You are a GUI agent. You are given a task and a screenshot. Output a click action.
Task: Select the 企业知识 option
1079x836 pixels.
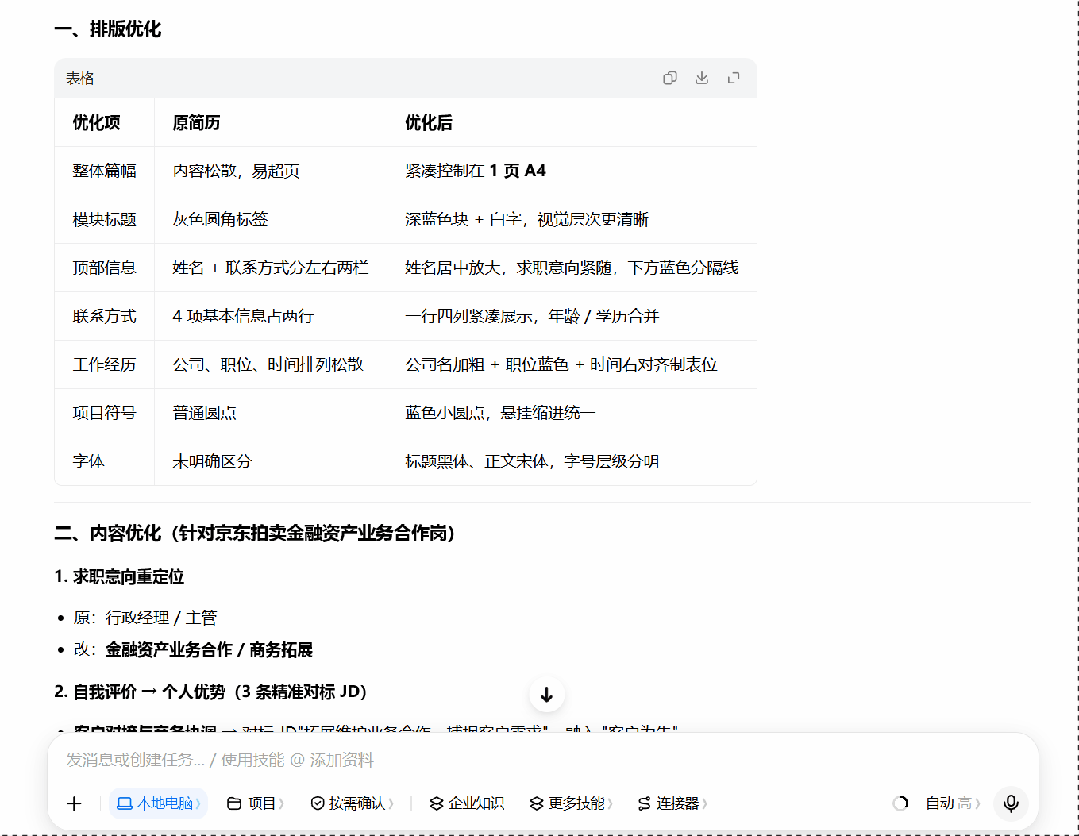466,803
